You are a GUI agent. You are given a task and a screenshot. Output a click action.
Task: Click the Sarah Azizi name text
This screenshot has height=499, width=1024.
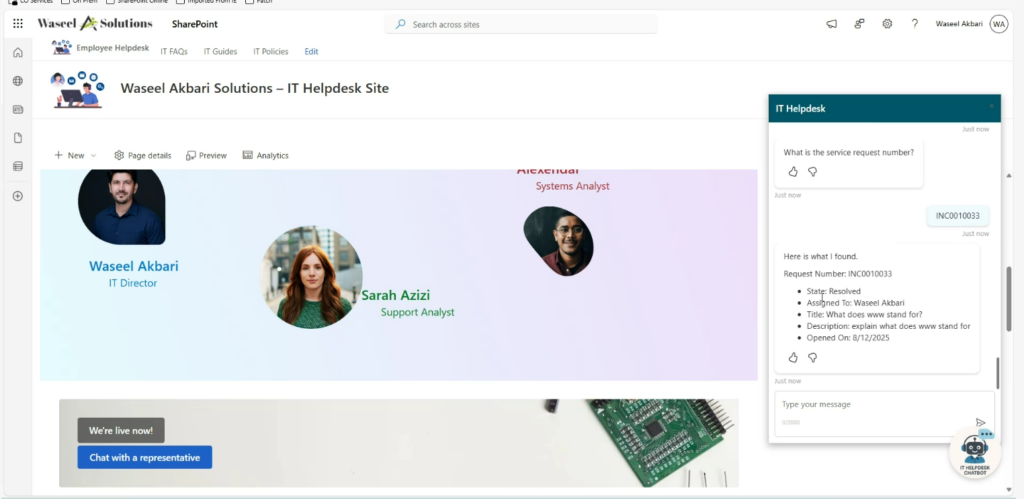(x=395, y=295)
